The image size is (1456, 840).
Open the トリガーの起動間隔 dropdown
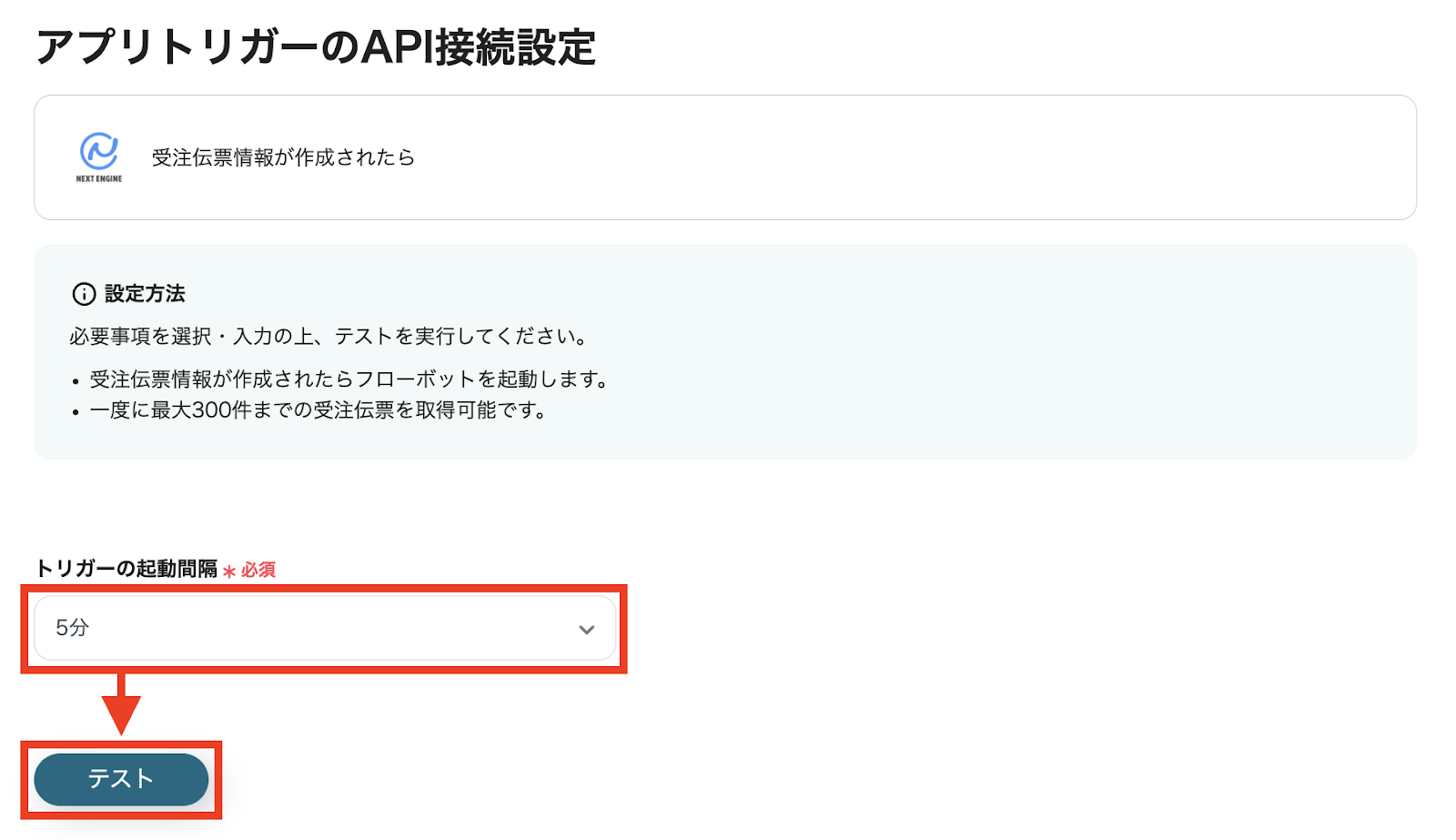tap(325, 628)
